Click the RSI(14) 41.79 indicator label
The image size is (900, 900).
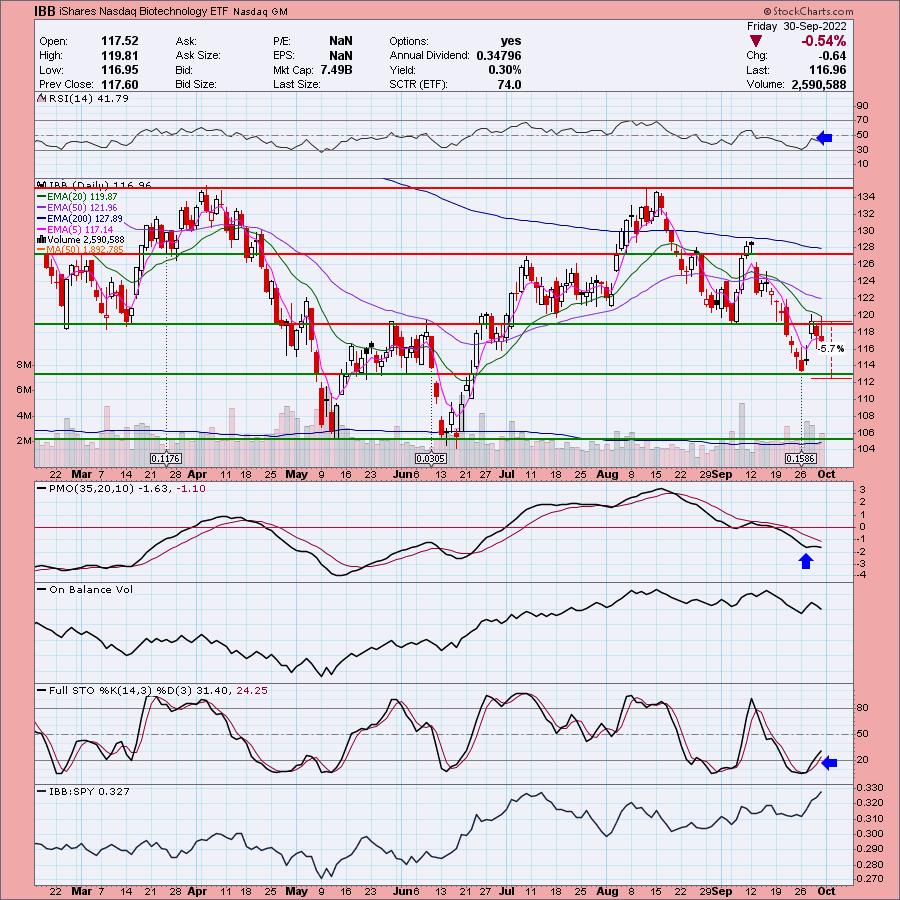click(x=88, y=98)
